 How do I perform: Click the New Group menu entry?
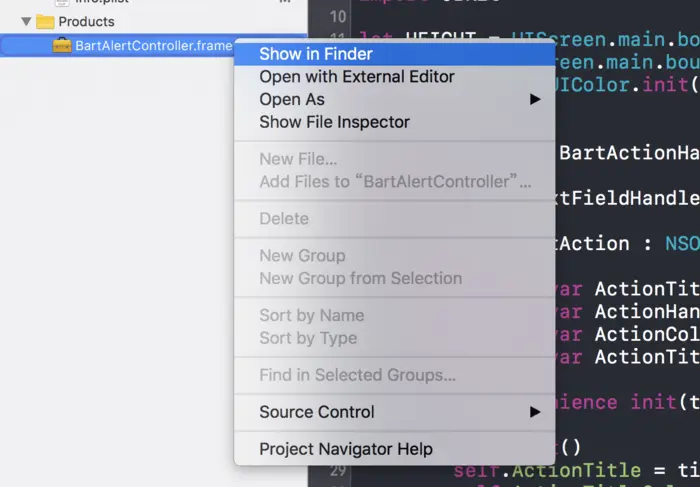(302, 256)
